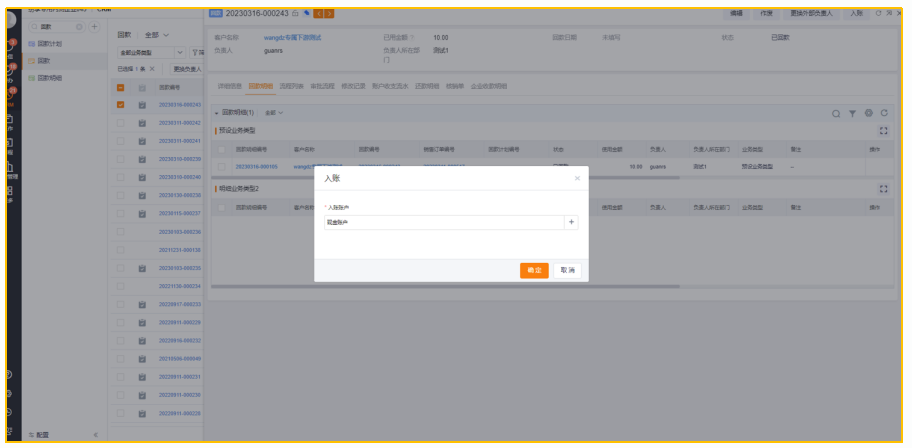Screen dimensions: 912x448
Task: Expand the 预设业务类型 table to fullscreen
Action: pos(884,131)
